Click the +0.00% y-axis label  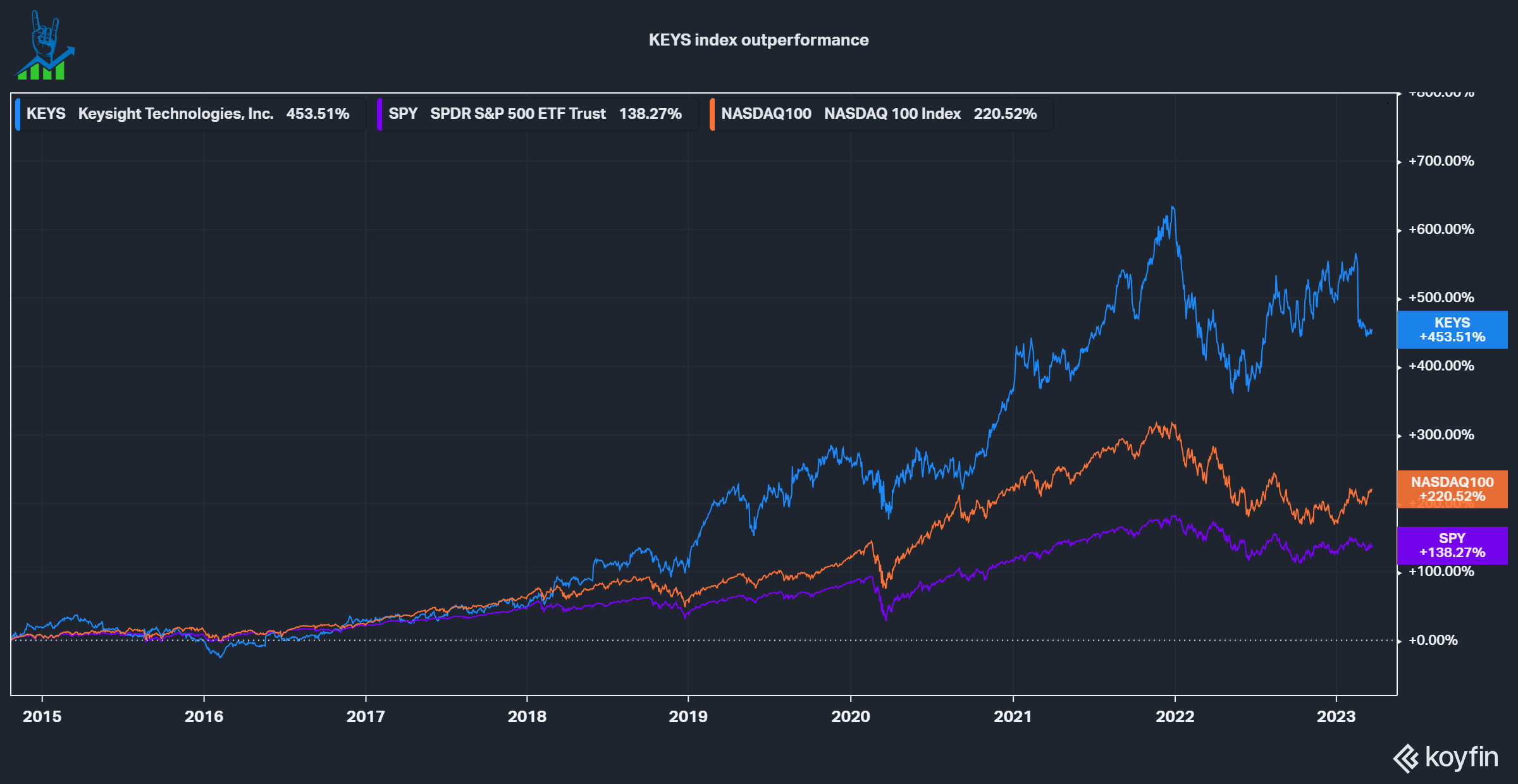coord(1433,640)
